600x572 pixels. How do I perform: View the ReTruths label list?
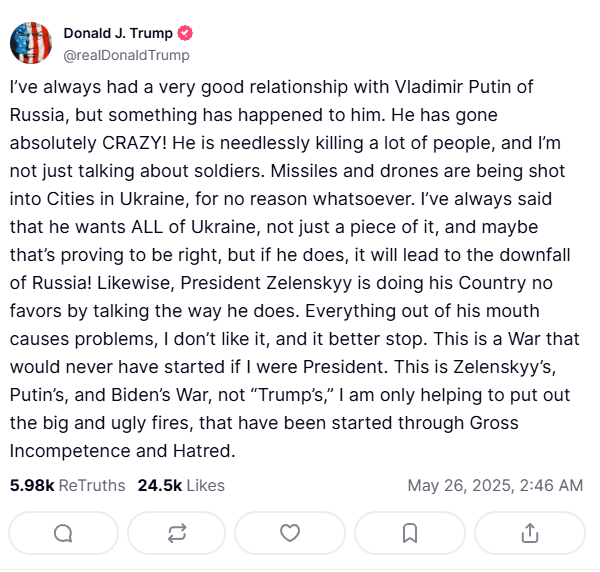coord(92,485)
